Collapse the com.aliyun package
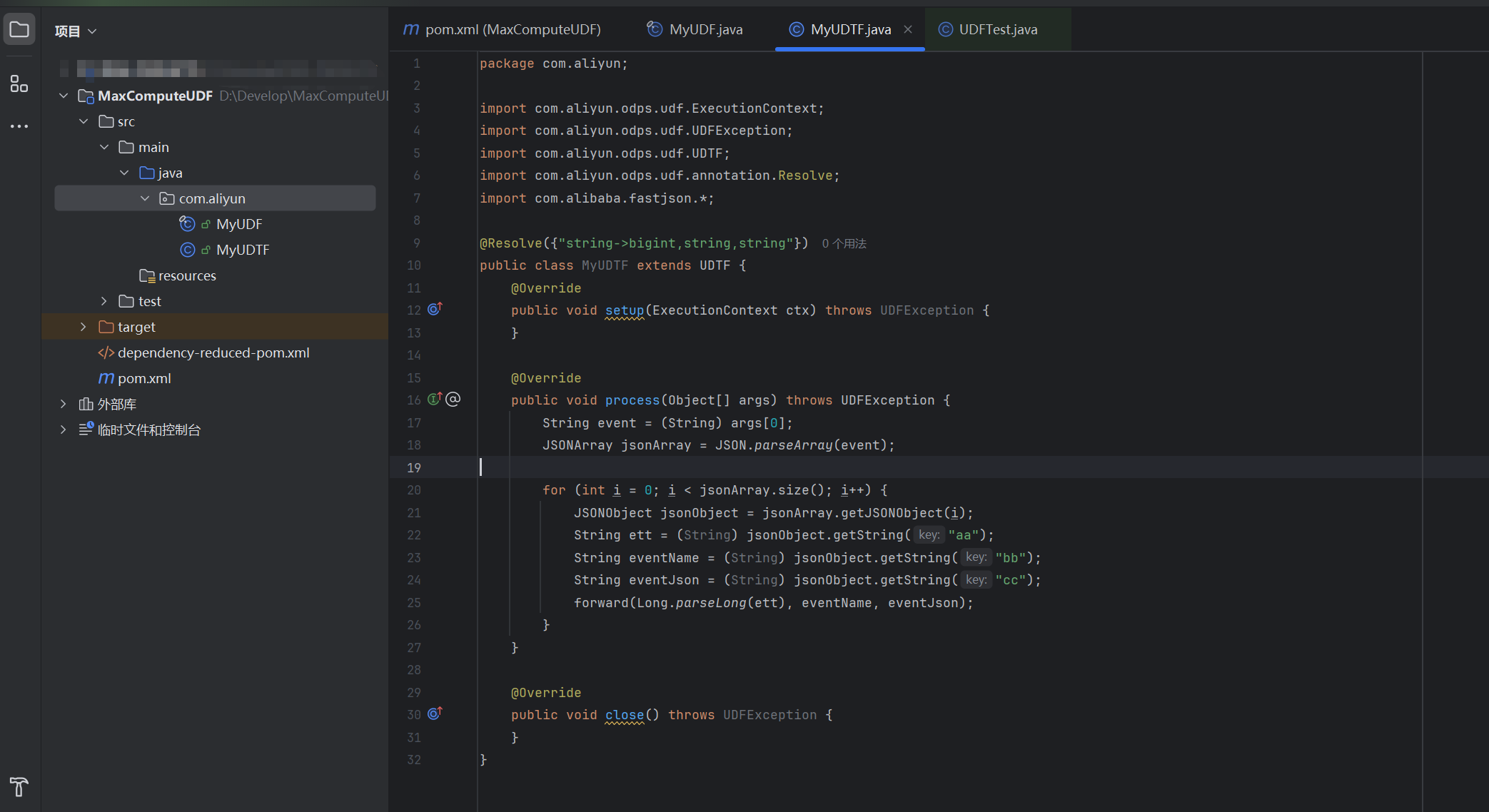The image size is (1489, 812). [x=145, y=198]
